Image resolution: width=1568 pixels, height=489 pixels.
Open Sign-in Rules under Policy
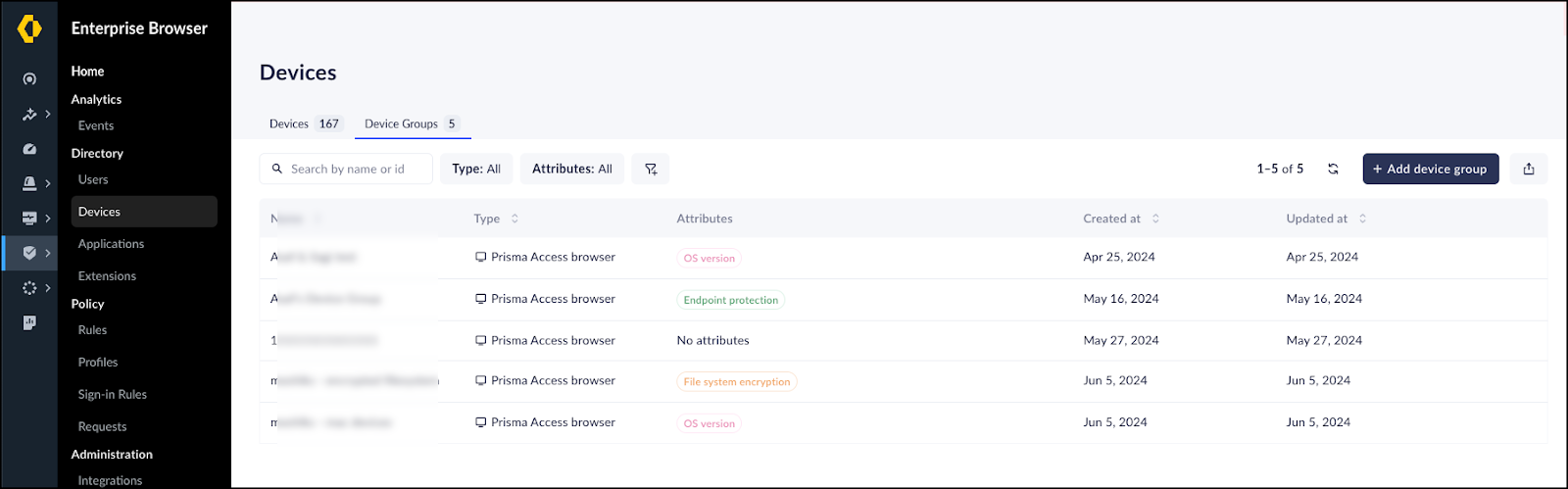(112, 394)
